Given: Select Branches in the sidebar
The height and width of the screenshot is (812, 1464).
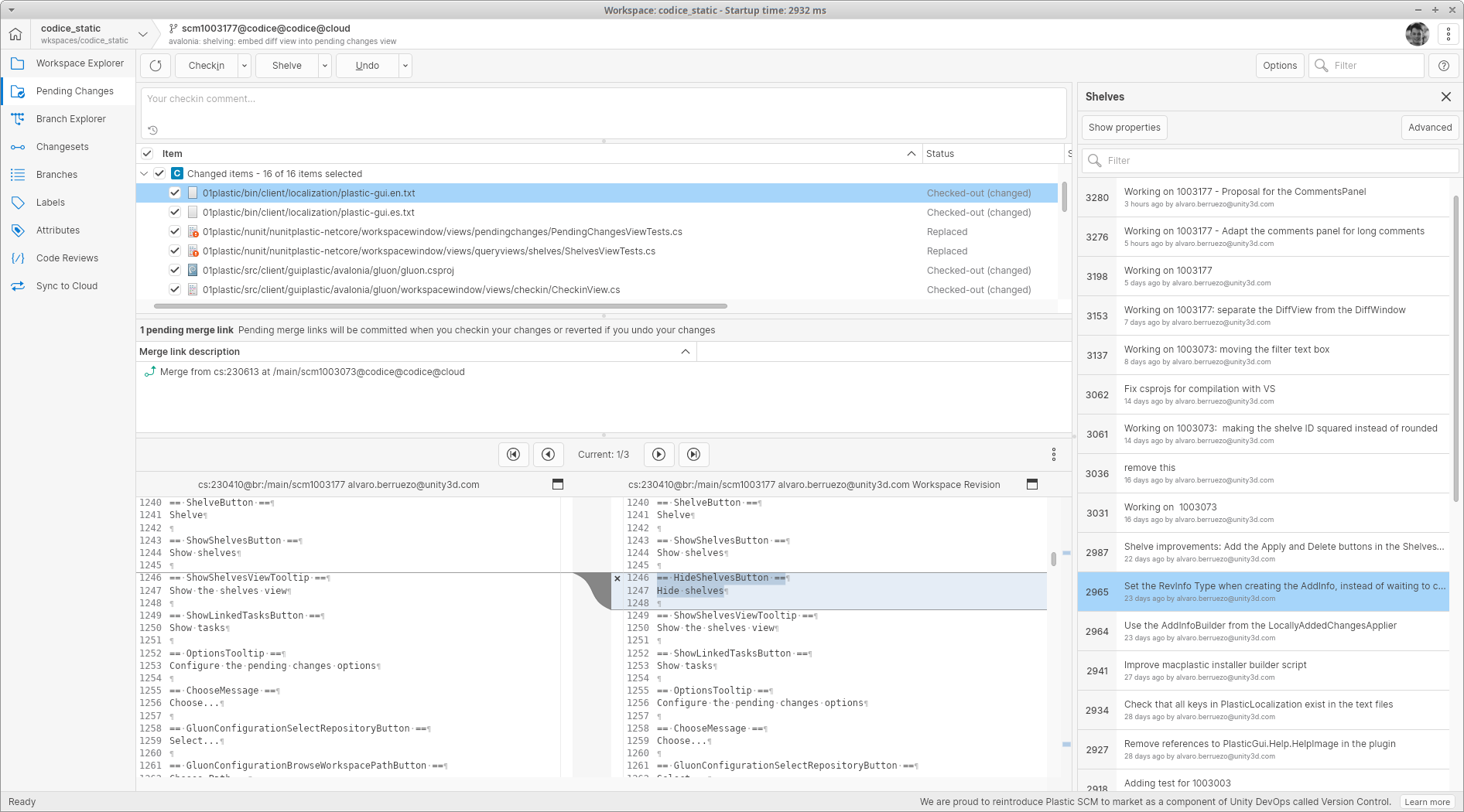Looking at the screenshot, I should pos(56,174).
